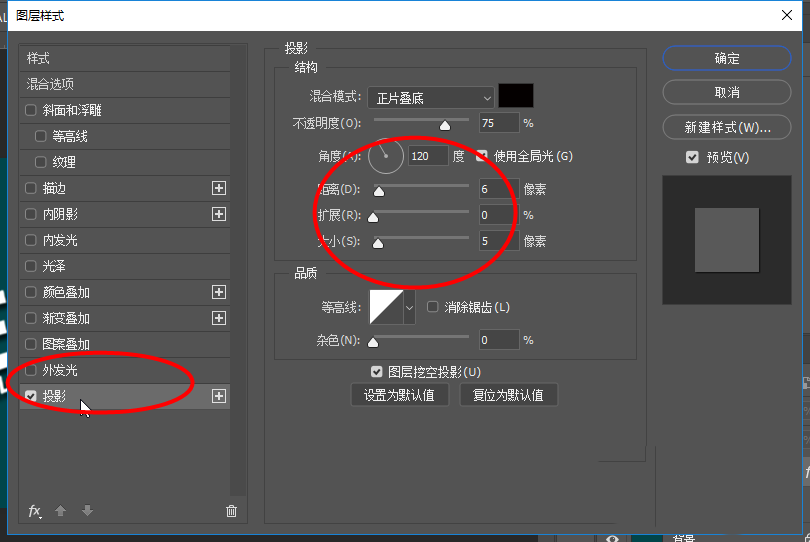Enable the 颜色叠加 checkbox

[x=30, y=292]
